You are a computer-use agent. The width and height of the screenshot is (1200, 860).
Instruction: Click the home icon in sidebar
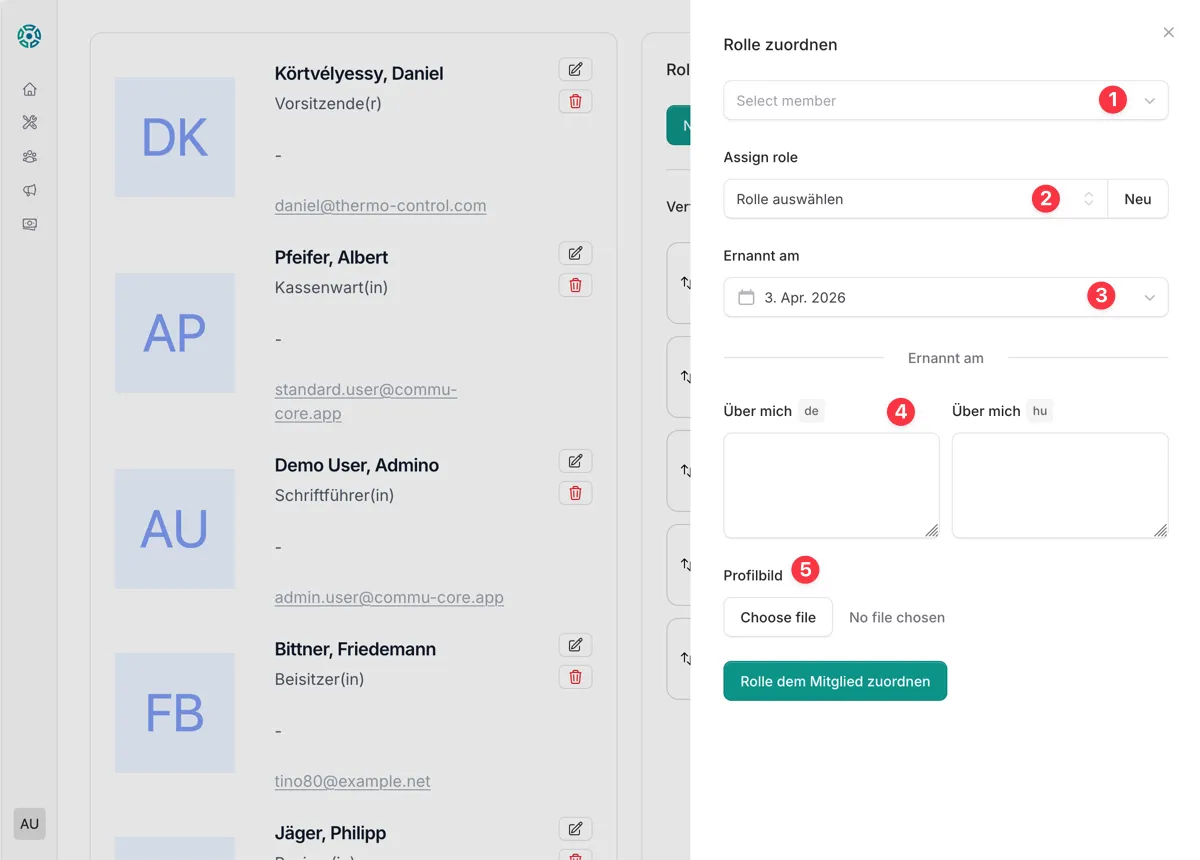tap(30, 89)
